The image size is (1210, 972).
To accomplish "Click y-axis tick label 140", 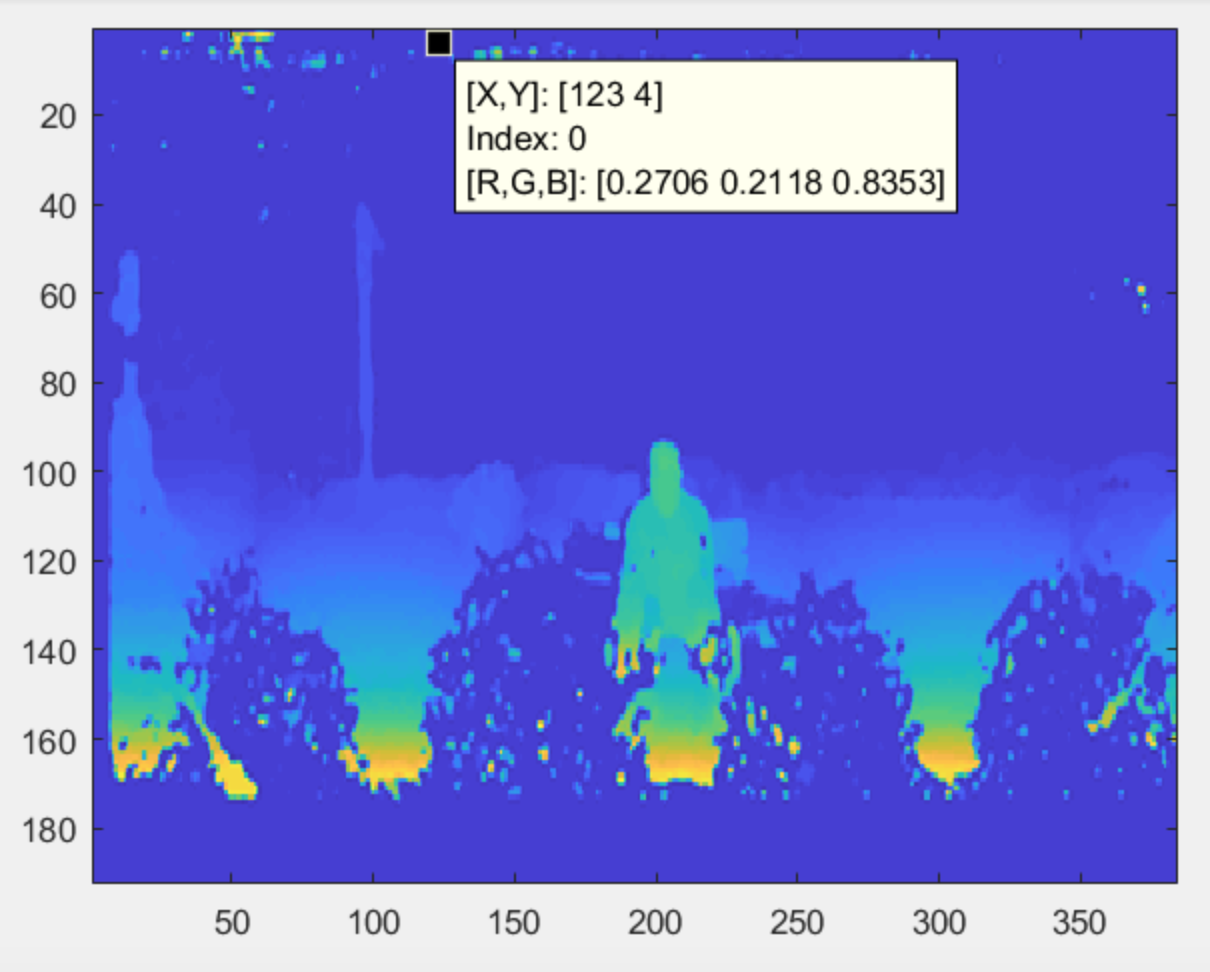I will pyautogui.click(x=51, y=650).
